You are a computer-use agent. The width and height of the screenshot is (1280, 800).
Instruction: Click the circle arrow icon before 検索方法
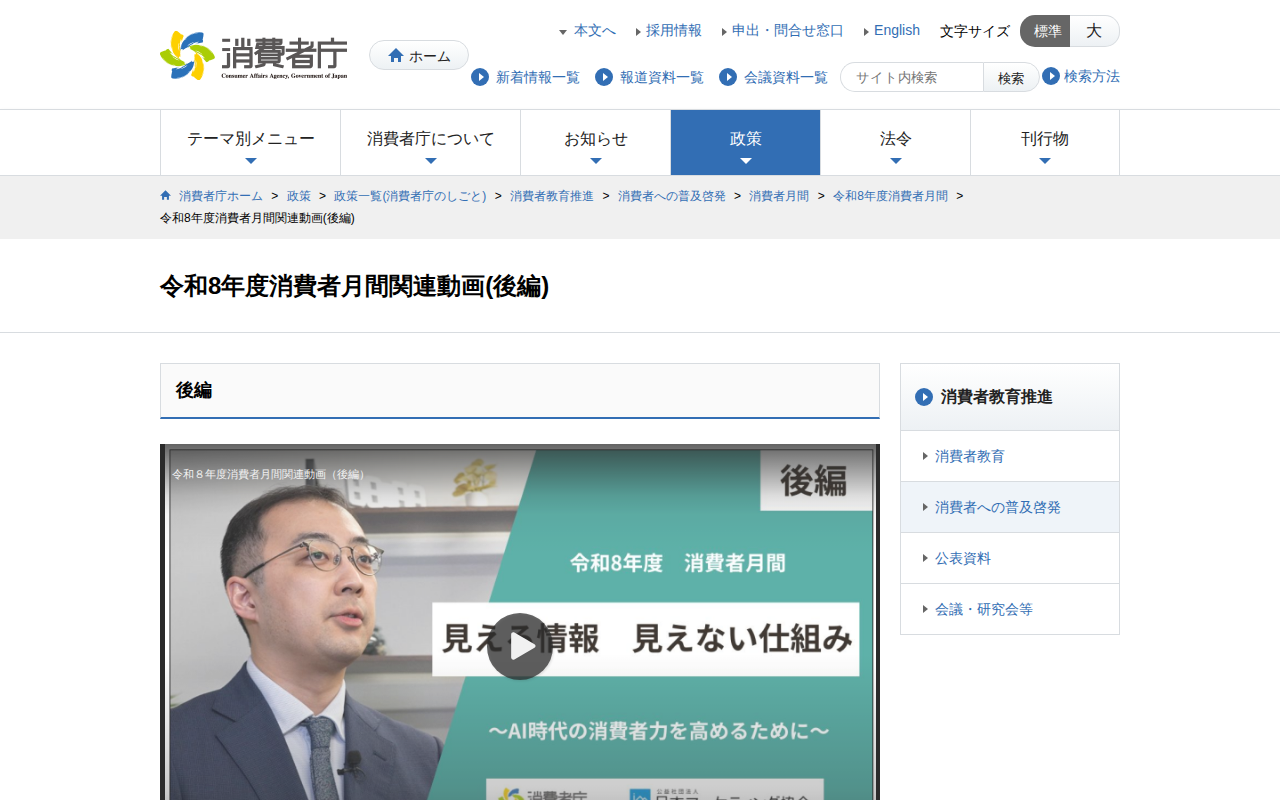(x=1051, y=76)
